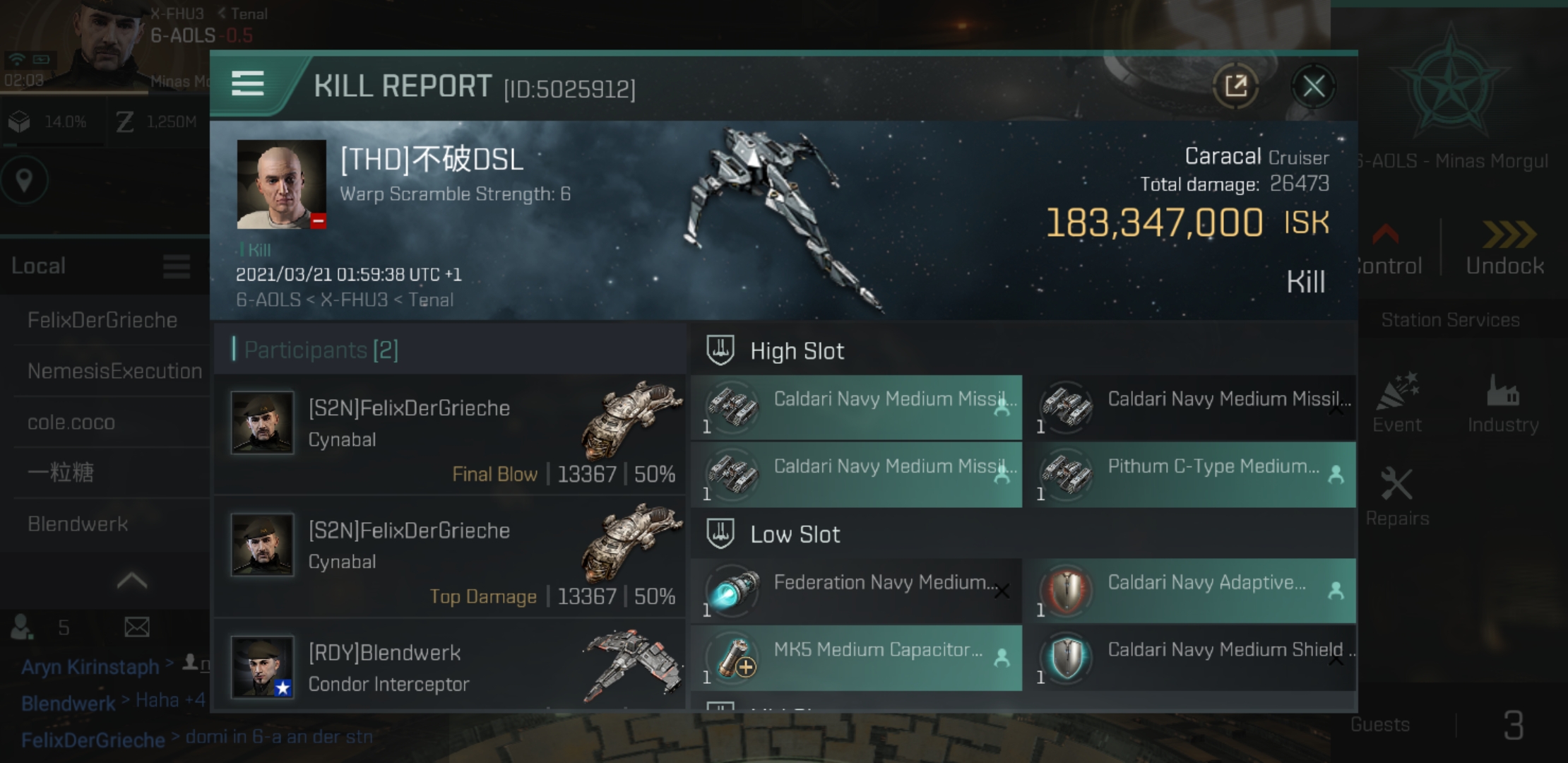Collapse the Local chat list chevron
1568x763 pixels.
click(x=131, y=581)
